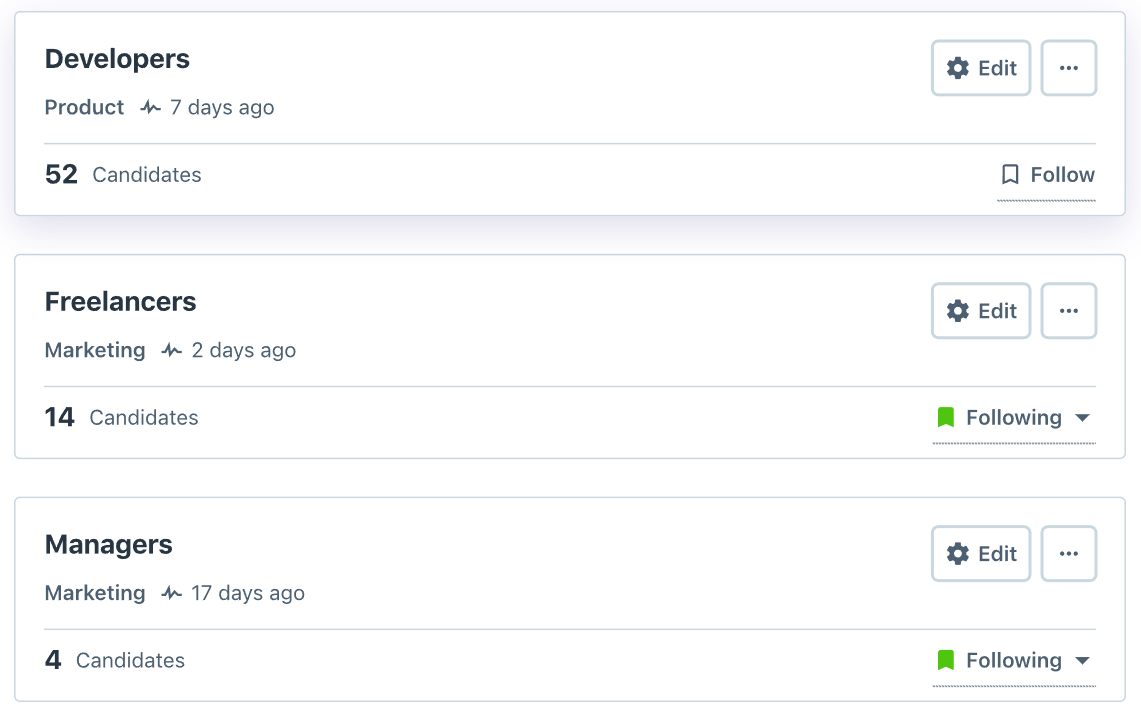Expand the Following dropdown arrow for Managers
This screenshot has height=722, width=1141.
(1082, 661)
